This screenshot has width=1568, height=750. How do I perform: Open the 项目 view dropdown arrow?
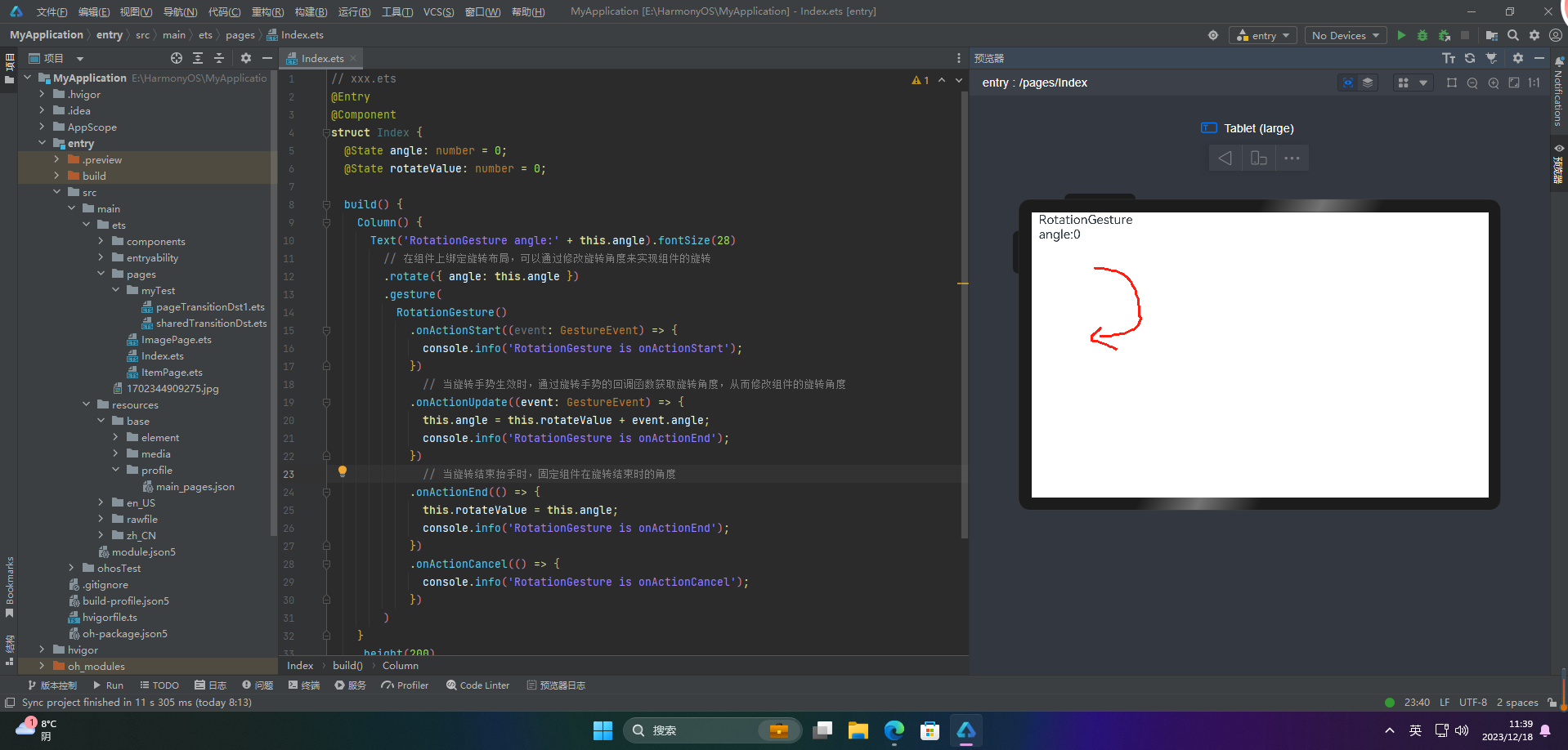(80, 59)
